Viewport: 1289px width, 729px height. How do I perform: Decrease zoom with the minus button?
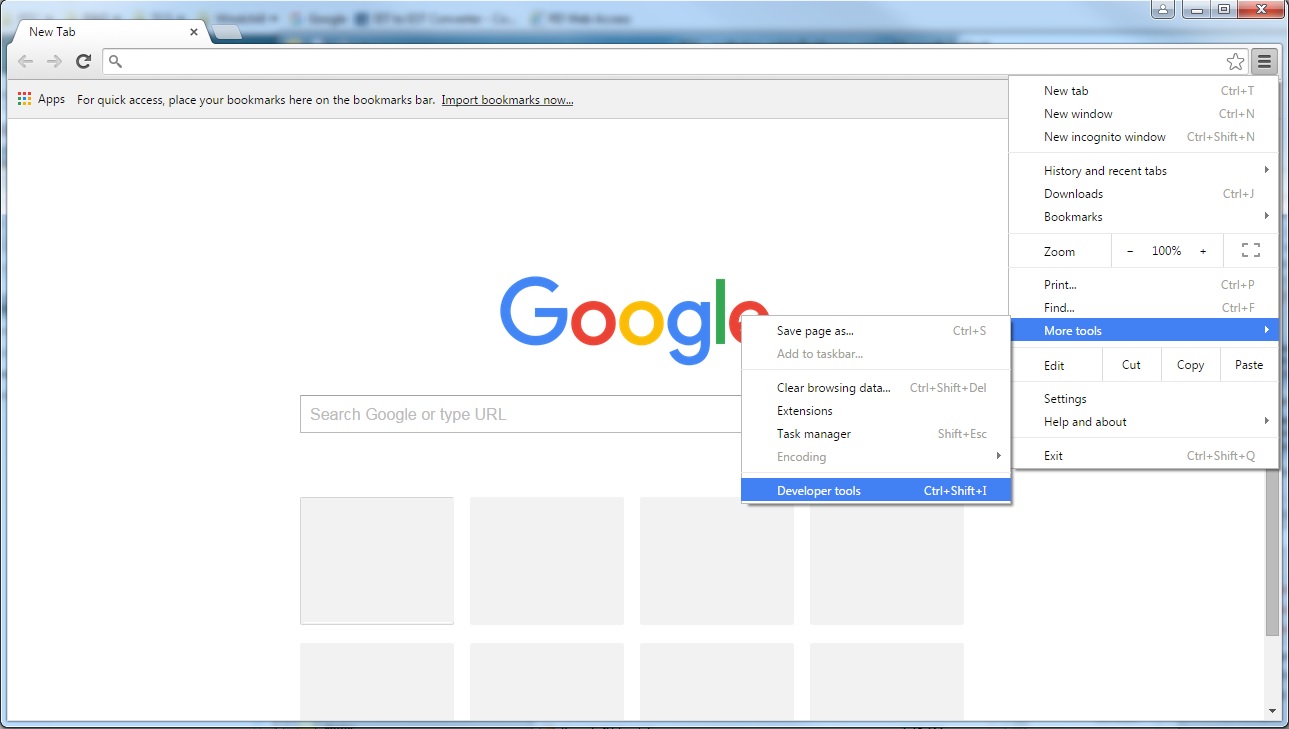click(x=1130, y=251)
